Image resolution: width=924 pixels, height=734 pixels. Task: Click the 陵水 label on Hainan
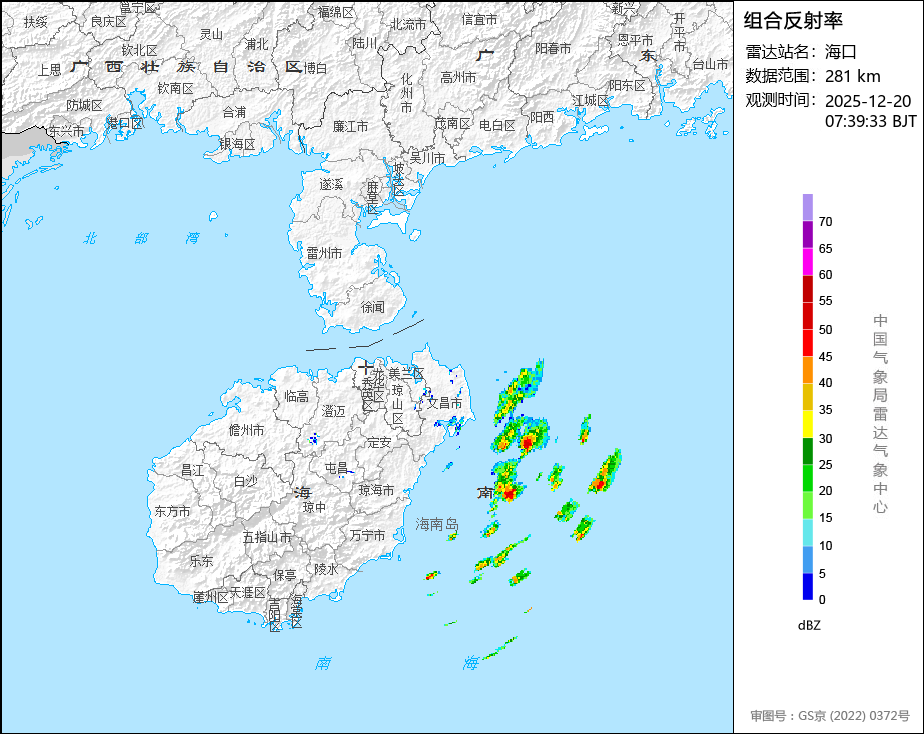(x=326, y=569)
